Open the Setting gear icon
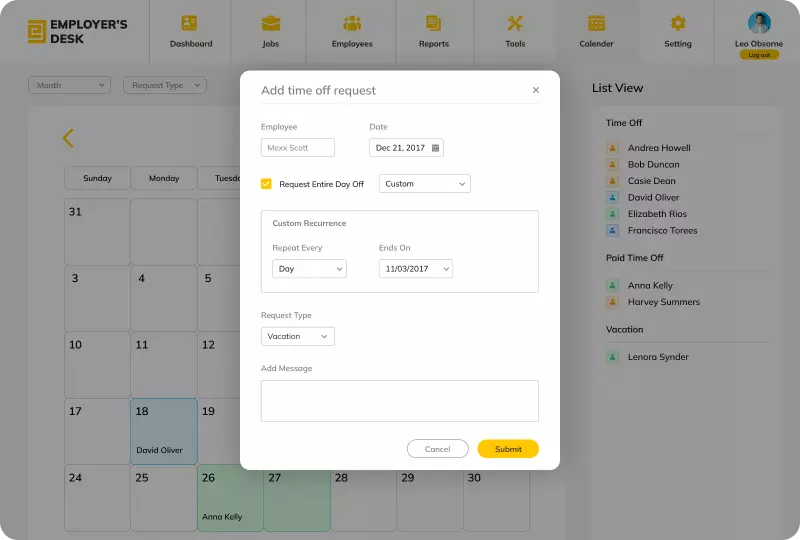The width and height of the screenshot is (800, 540). click(x=678, y=23)
